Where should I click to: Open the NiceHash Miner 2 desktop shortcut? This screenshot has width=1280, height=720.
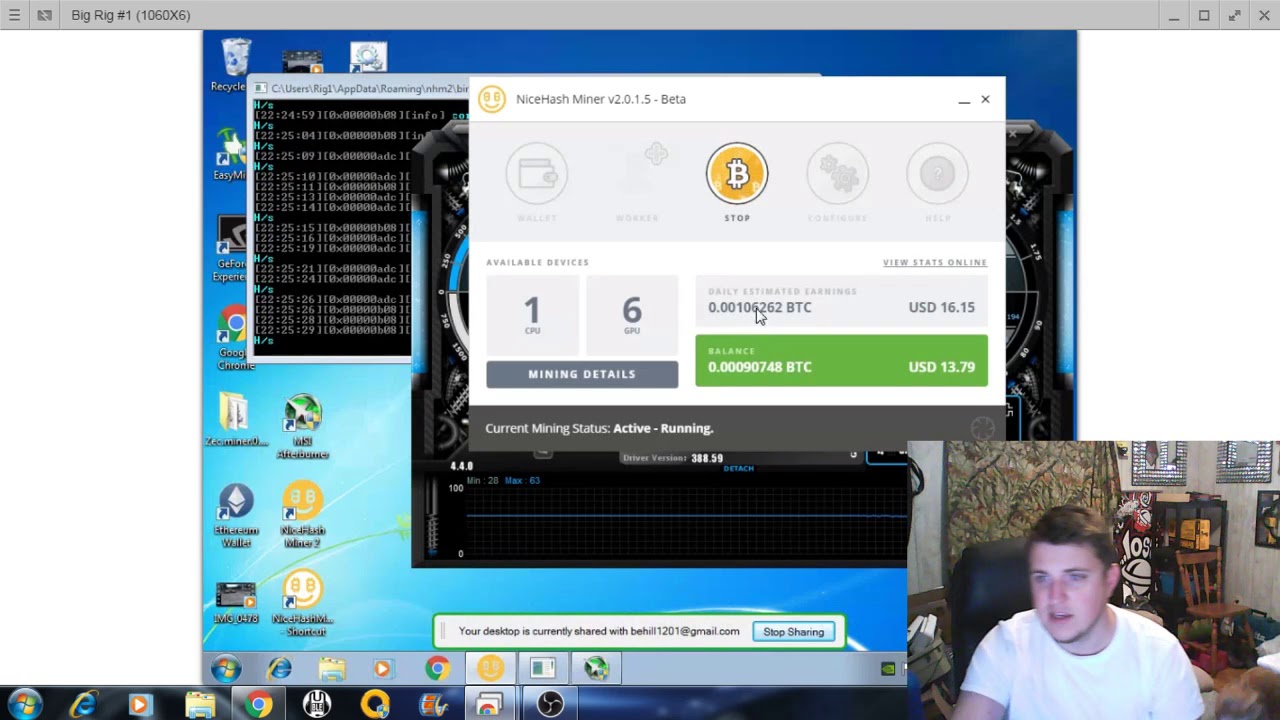(302, 516)
